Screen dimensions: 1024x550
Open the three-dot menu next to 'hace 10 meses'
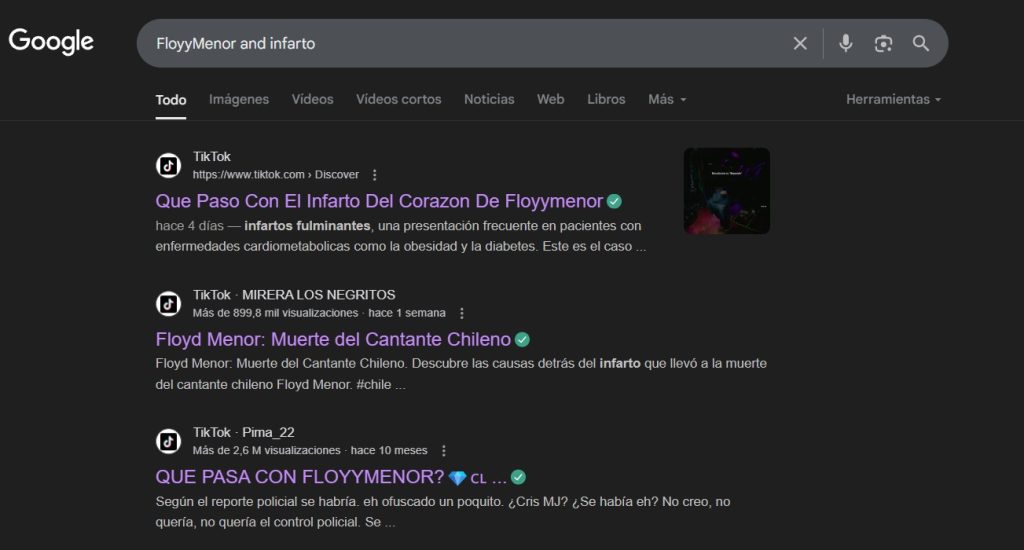pos(443,451)
